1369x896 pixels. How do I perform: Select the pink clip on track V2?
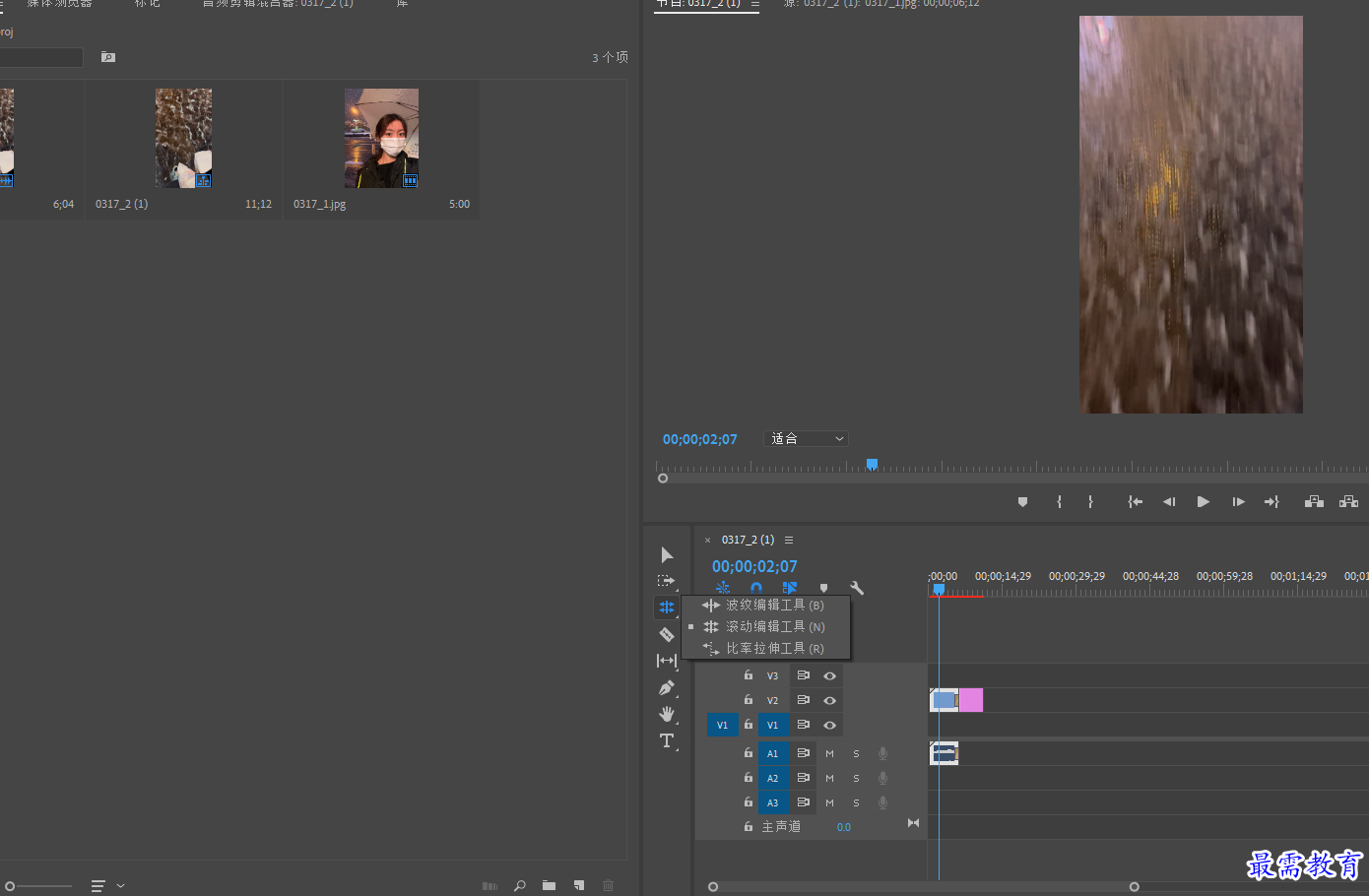971,700
